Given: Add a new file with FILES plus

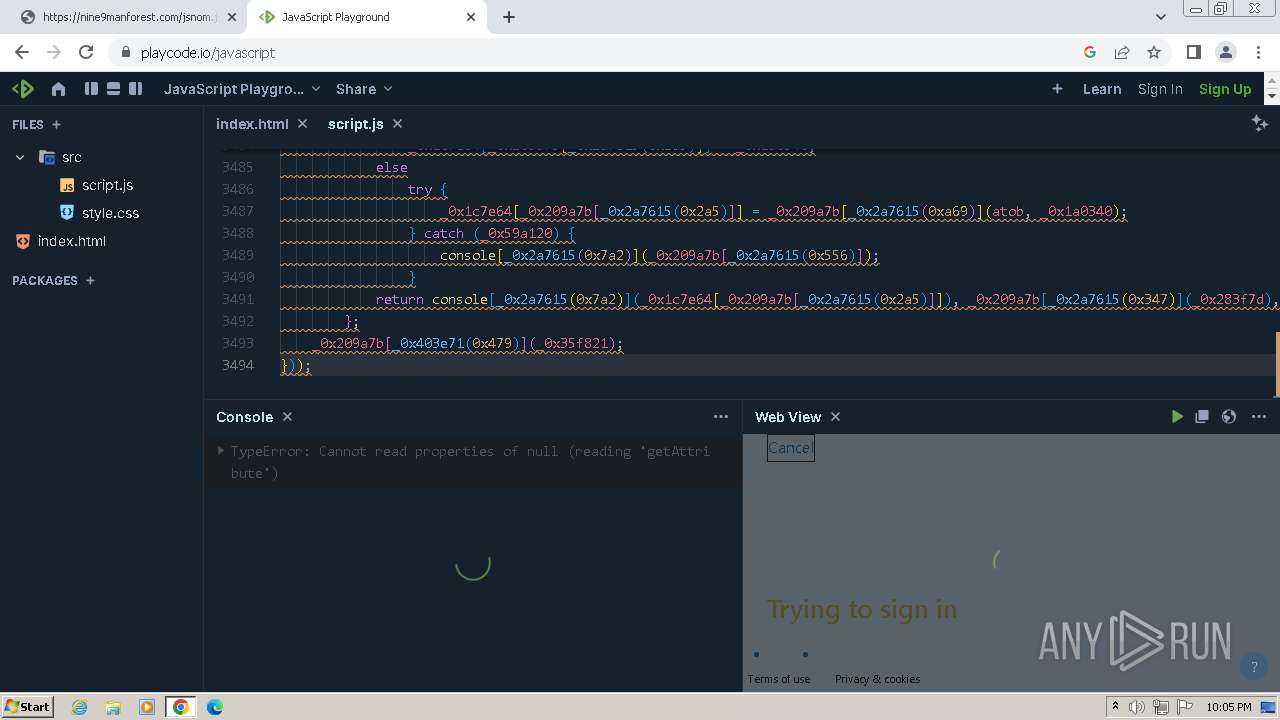Looking at the screenshot, I should pyautogui.click(x=56, y=125).
